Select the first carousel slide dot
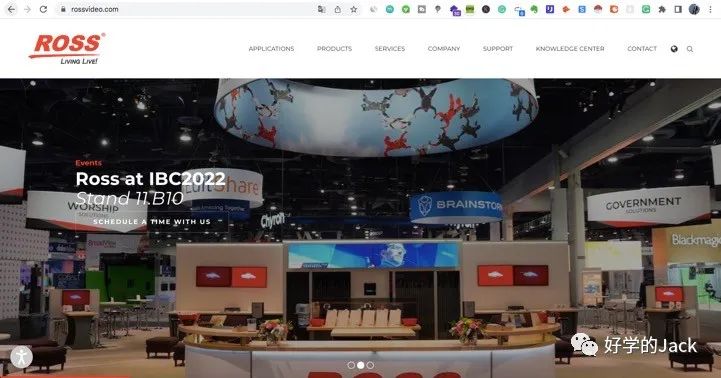Screen dimensions: 721x378 (351, 365)
